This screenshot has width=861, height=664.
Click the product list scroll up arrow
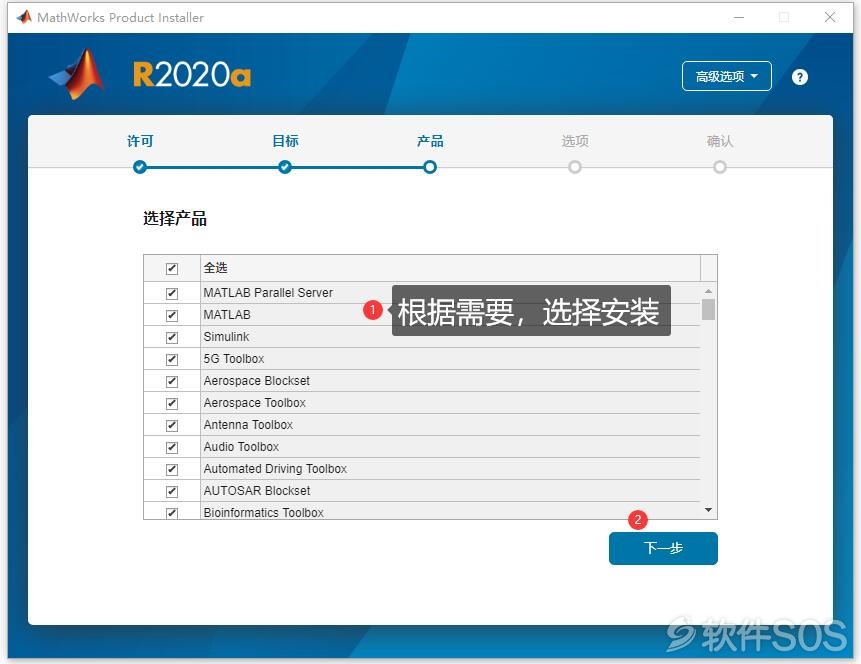click(708, 291)
